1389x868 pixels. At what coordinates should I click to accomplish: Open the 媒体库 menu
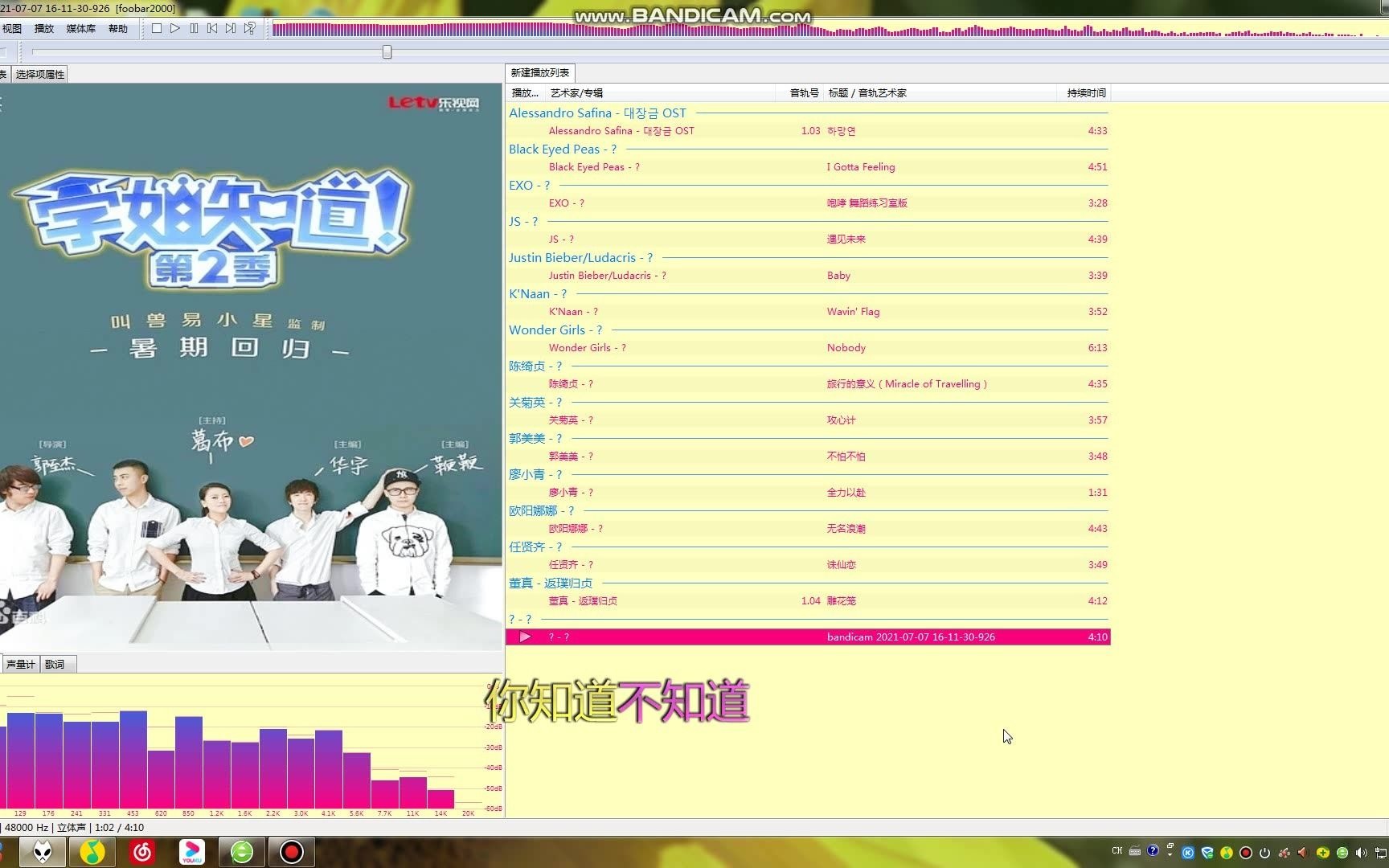pyautogui.click(x=80, y=28)
